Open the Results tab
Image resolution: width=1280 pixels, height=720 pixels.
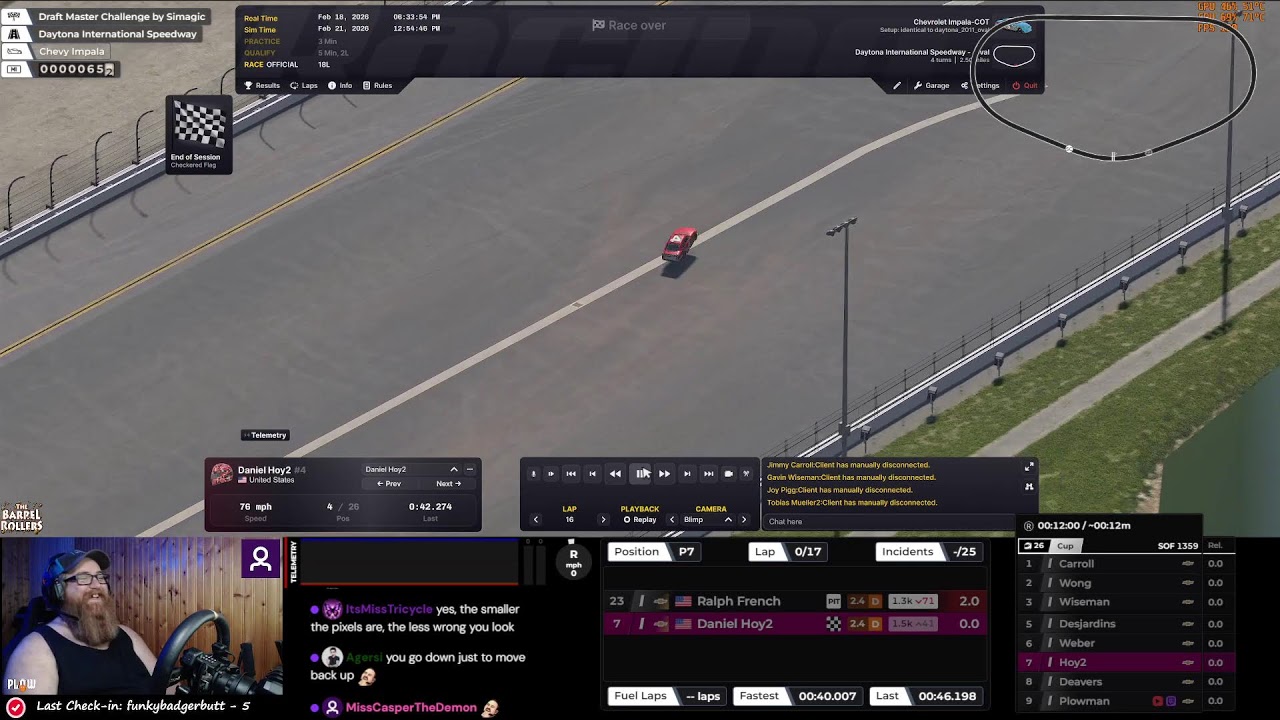(x=262, y=86)
